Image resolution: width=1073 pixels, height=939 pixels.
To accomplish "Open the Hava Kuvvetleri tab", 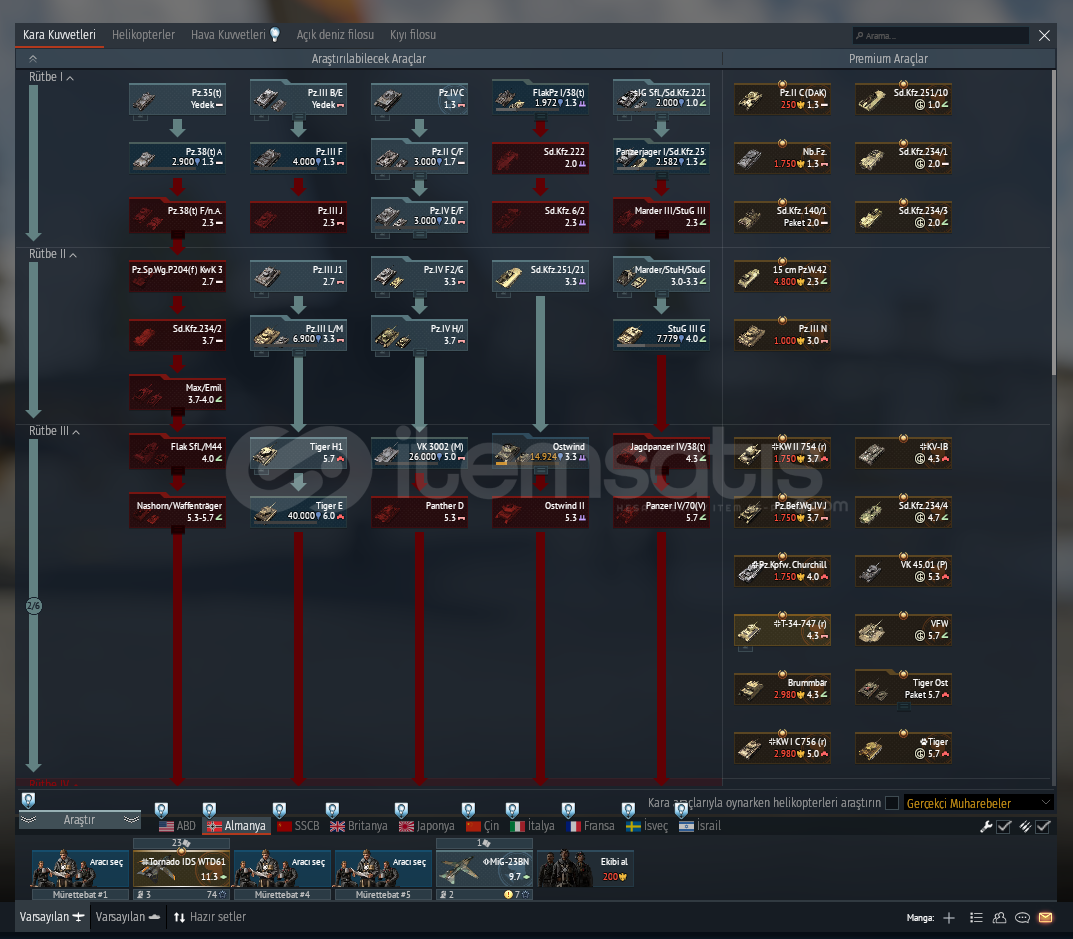I will tap(235, 35).
